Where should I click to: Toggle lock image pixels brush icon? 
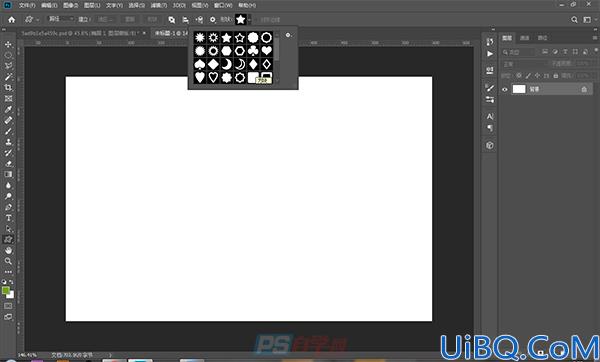pos(528,76)
